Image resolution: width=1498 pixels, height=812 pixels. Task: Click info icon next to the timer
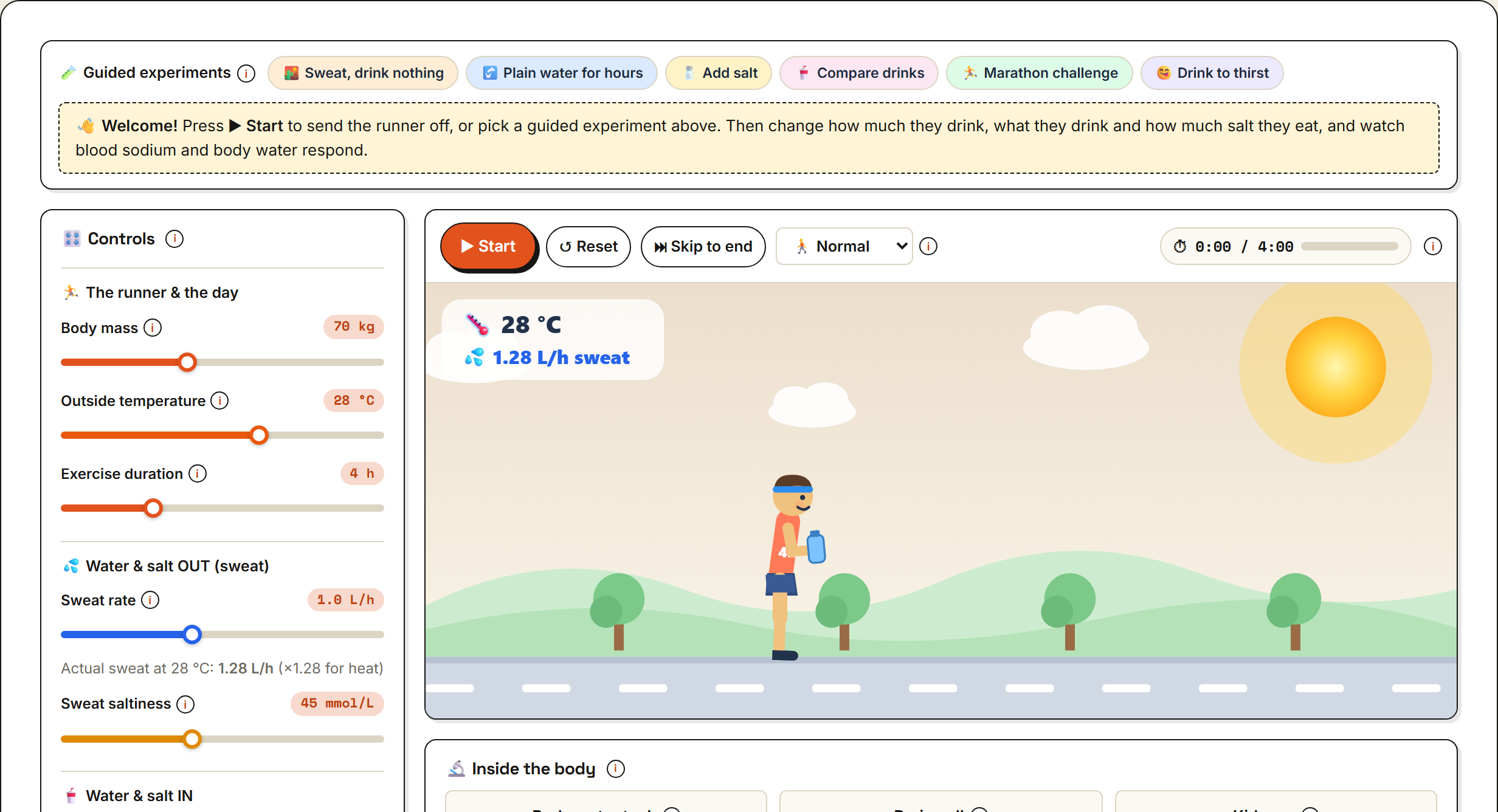1433,246
